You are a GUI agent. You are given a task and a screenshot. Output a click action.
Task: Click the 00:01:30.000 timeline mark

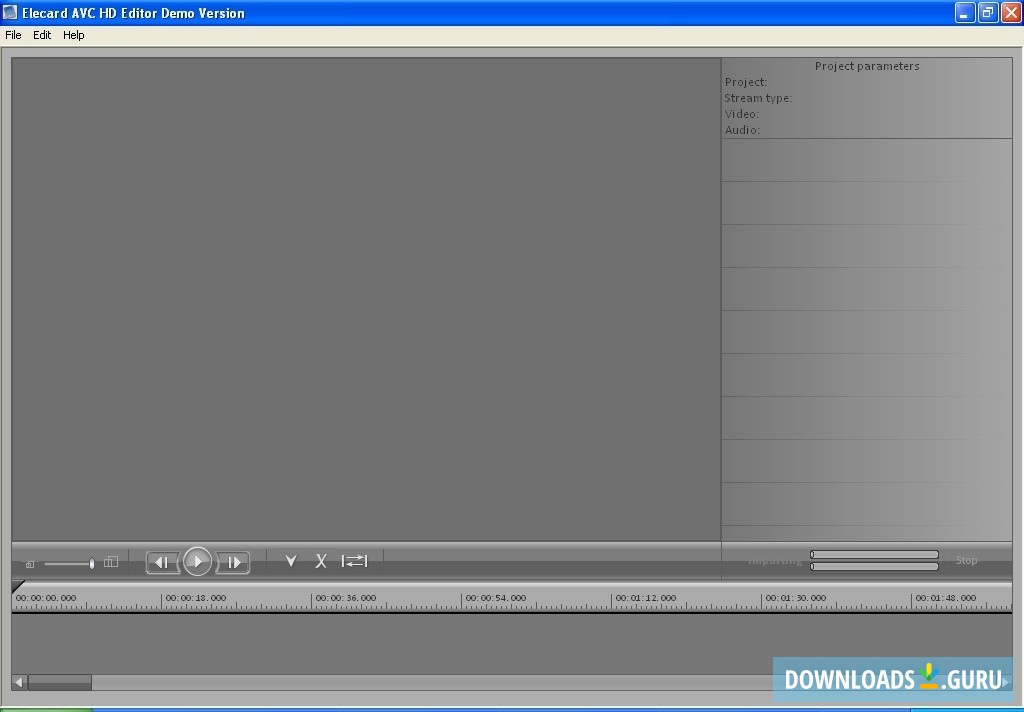point(795,598)
